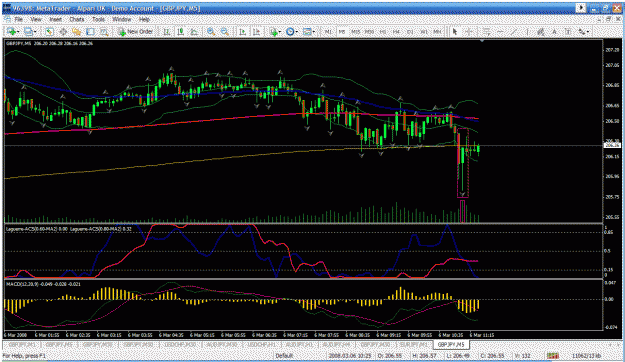This screenshot has height=362, width=625.
Task: Click the Default profile status entry
Action: click(x=284, y=355)
